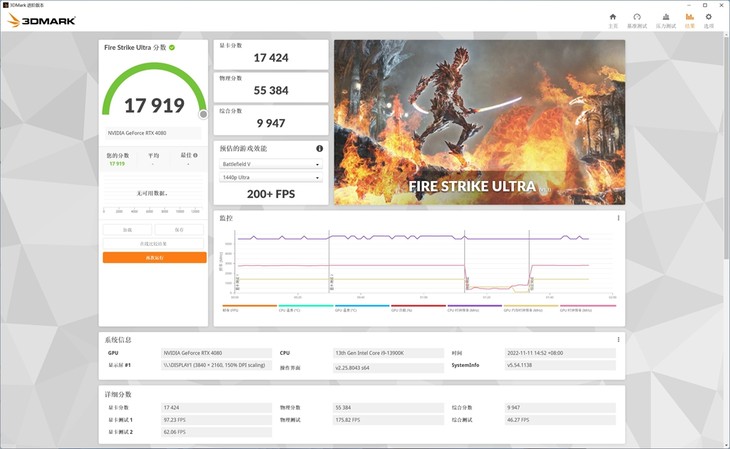Click the 97.23 FPS graphics test 1 value

pyautogui.click(x=216, y=420)
